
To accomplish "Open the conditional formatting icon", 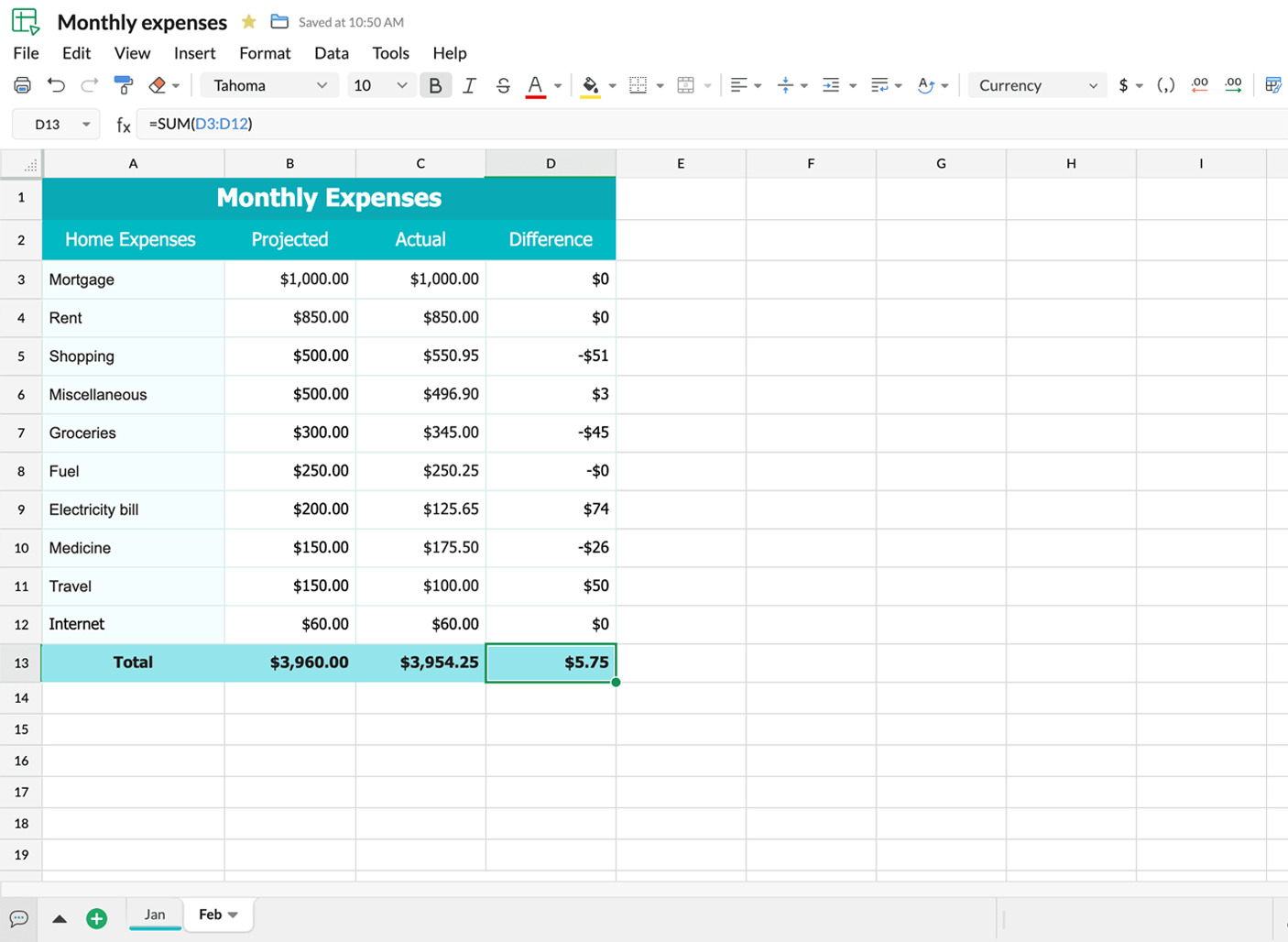I will point(1273,84).
